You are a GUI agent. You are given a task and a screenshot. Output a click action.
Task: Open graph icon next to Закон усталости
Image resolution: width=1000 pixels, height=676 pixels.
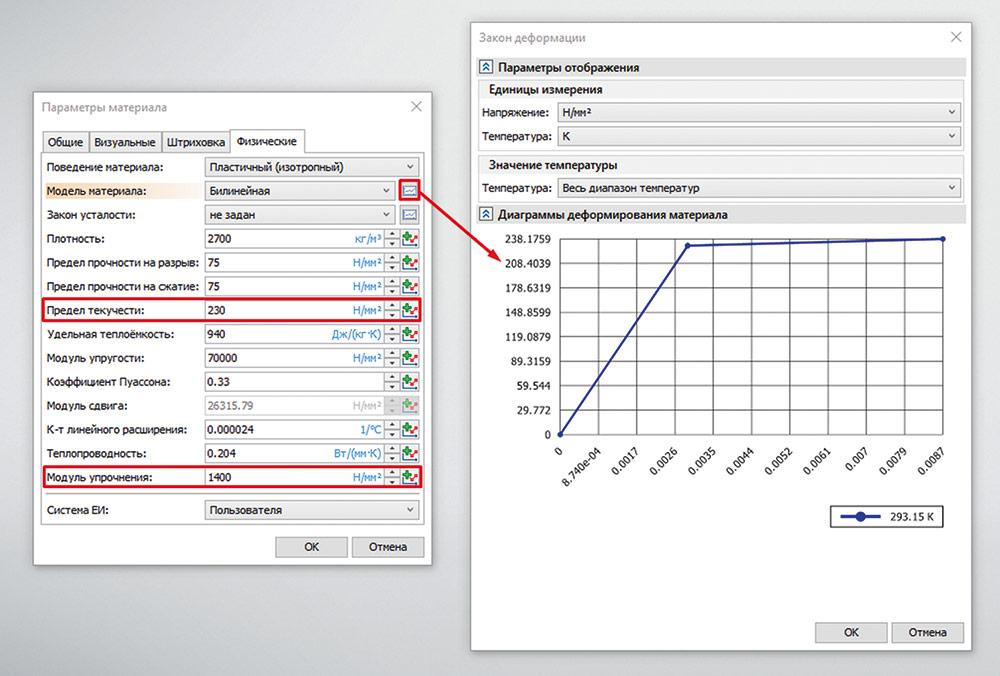tap(409, 214)
